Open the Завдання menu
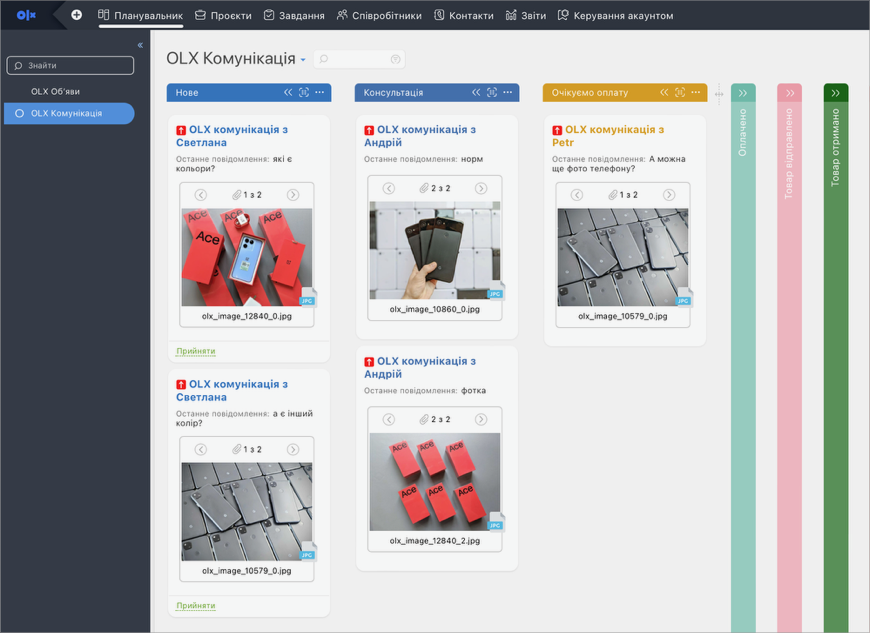Screen dimensions: 870x633 294,16
